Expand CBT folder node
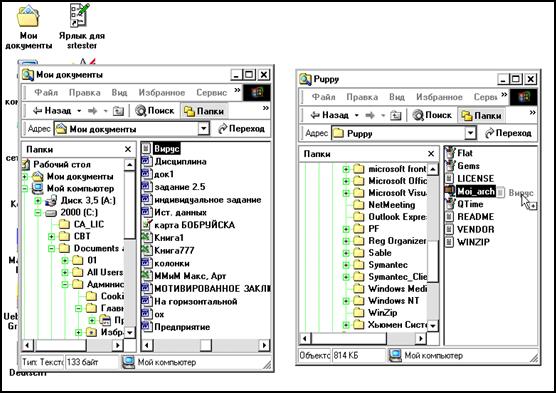This screenshot has width=556, height=393. coord(51,236)
